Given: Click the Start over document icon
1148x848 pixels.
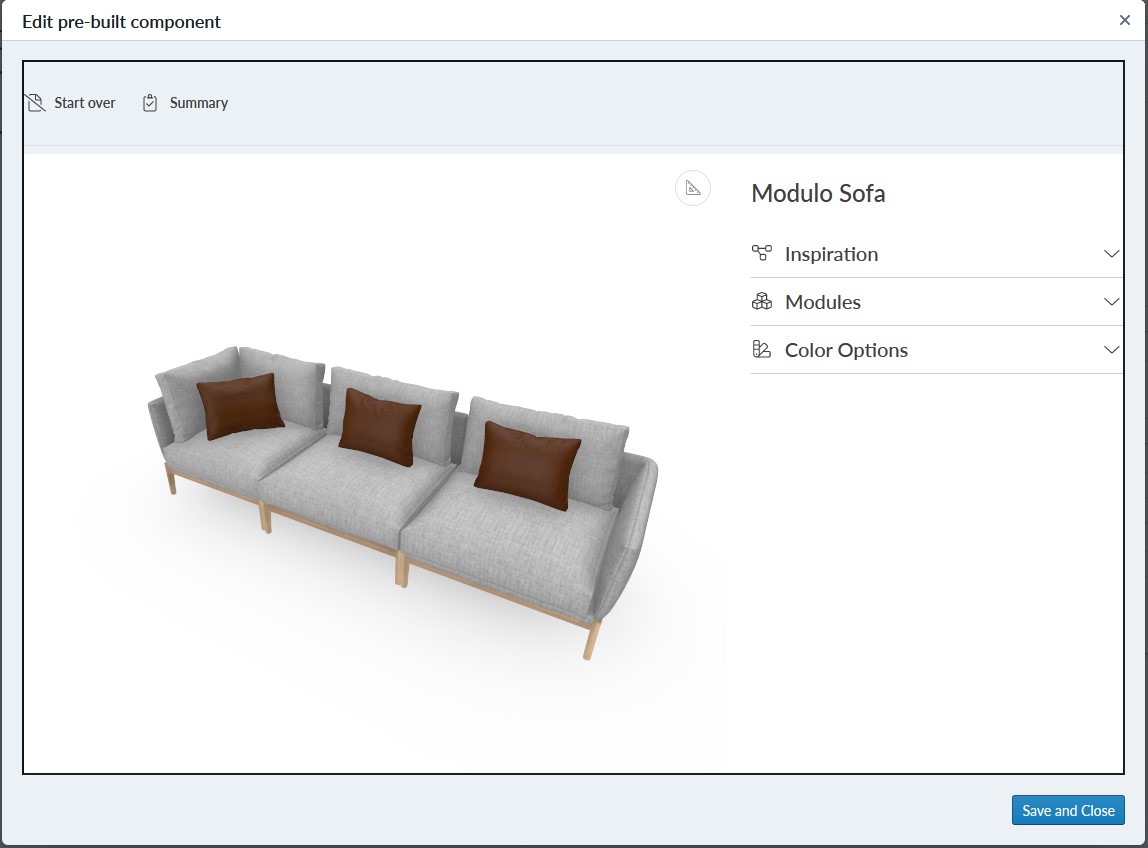Looking at the screenshot, I should [36, 103].
